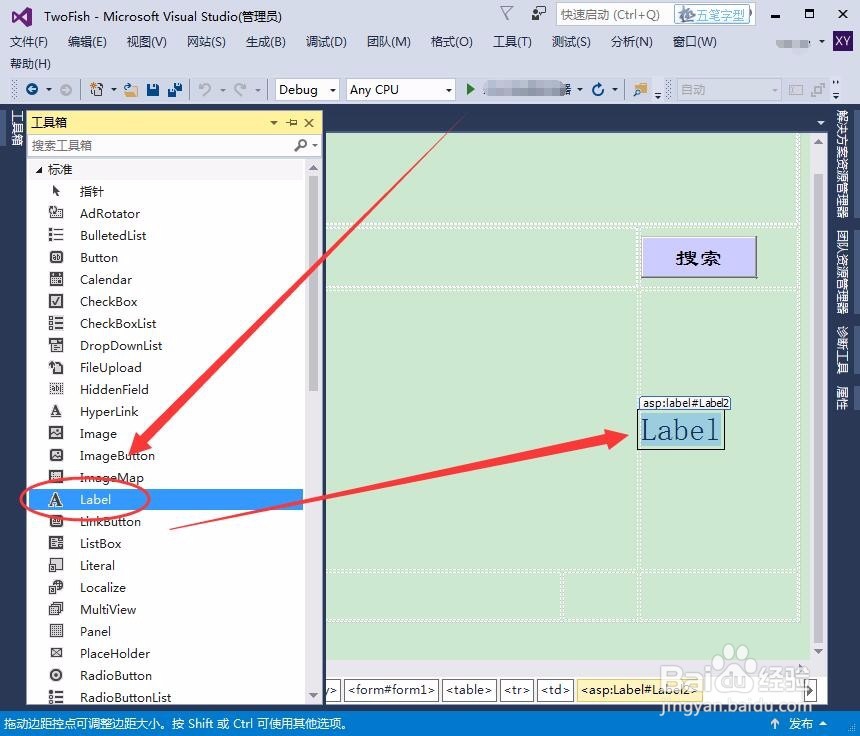
Task: Select the <tr> breadcrumb tag
Action: click(517, 690)
